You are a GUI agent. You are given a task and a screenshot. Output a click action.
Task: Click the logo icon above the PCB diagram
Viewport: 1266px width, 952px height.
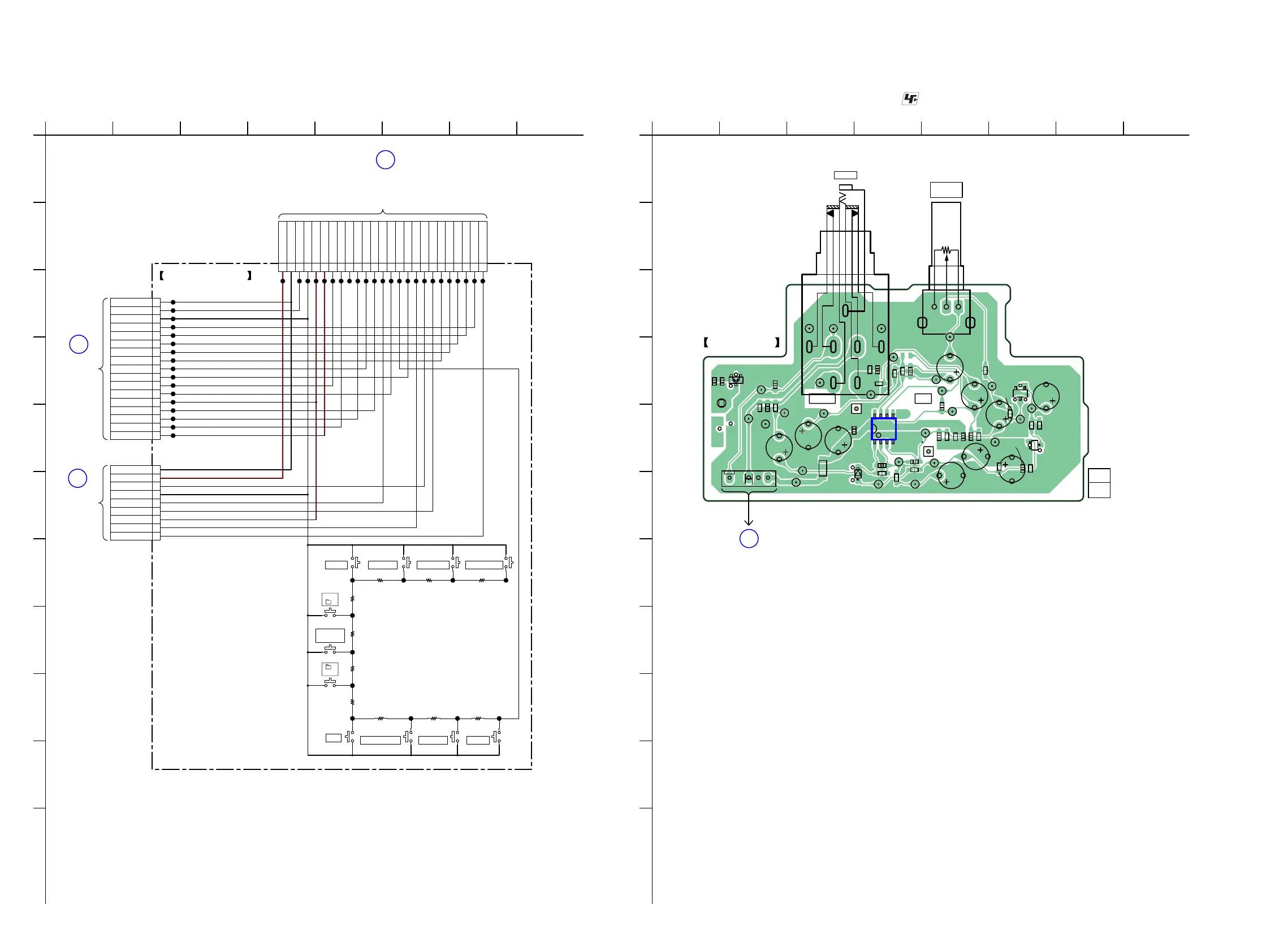pyautogui.click(x=910, y=99)
